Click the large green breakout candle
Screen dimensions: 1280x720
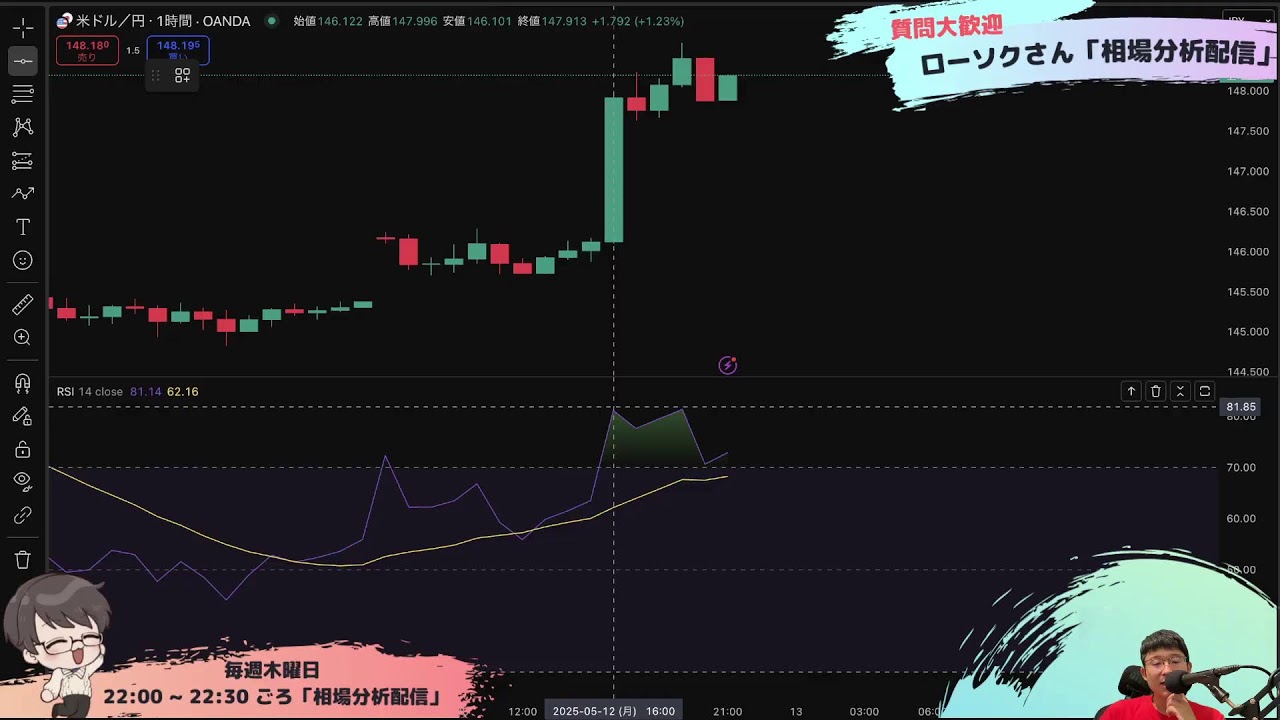[x=614, y=169]
